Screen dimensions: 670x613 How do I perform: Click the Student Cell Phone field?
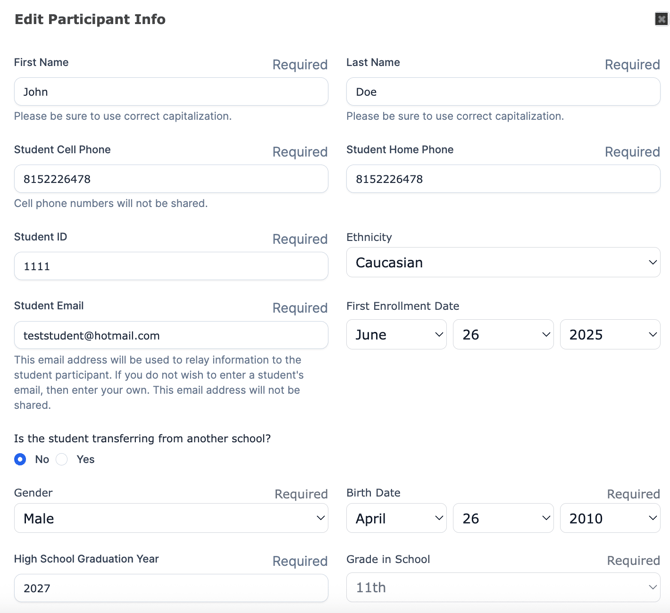[171, 179]
